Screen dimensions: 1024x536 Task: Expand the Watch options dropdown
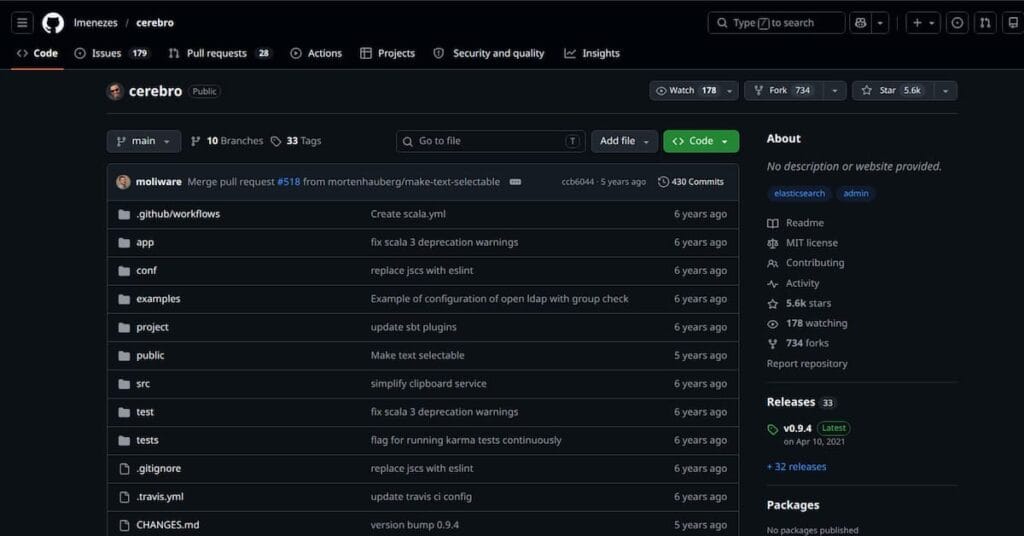click(x=730, y=91)
